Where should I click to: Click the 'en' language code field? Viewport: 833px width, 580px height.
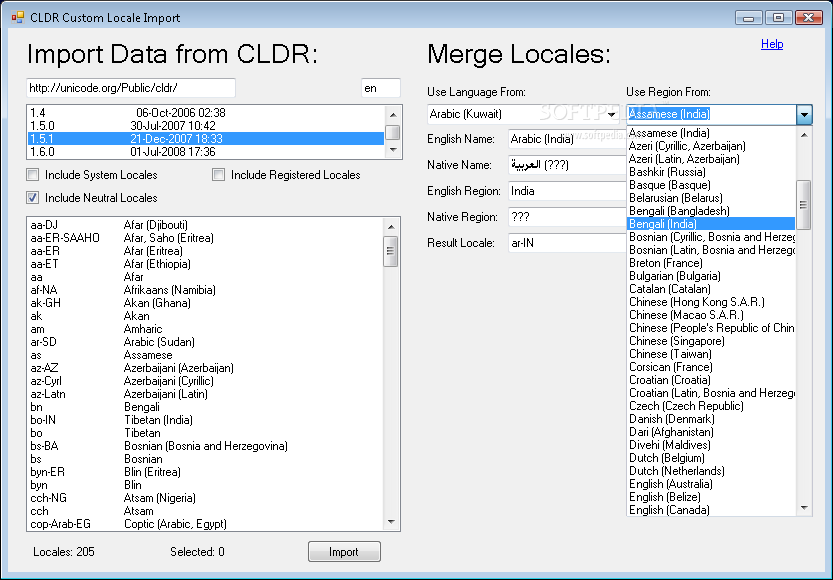(380, 88)
